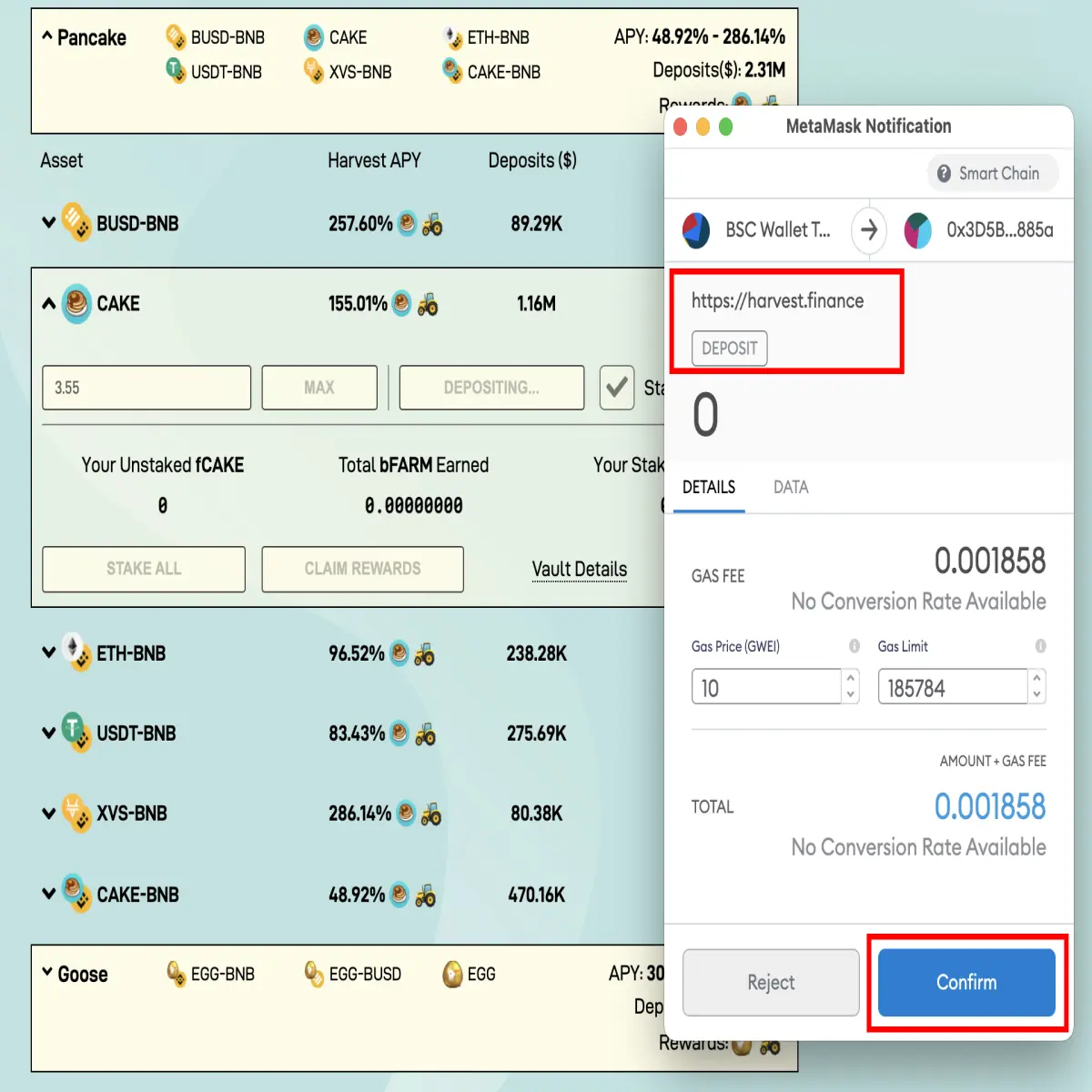
Task: Click the CLAIM REWARDS button
Action: 363,569
